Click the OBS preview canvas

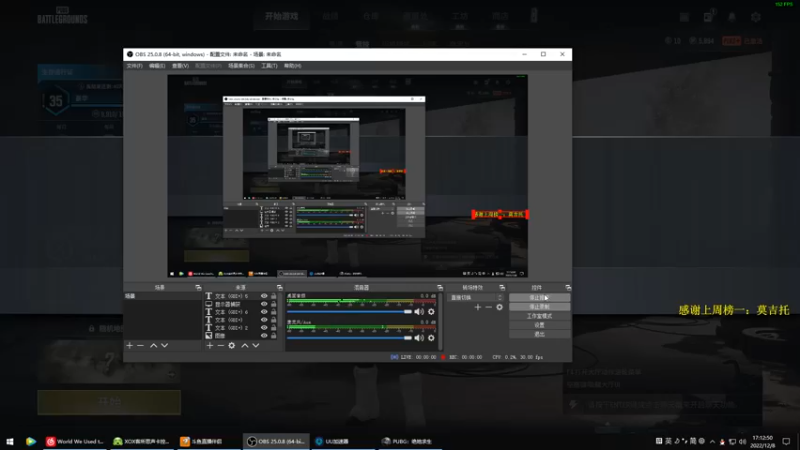[x=347, y=176]
